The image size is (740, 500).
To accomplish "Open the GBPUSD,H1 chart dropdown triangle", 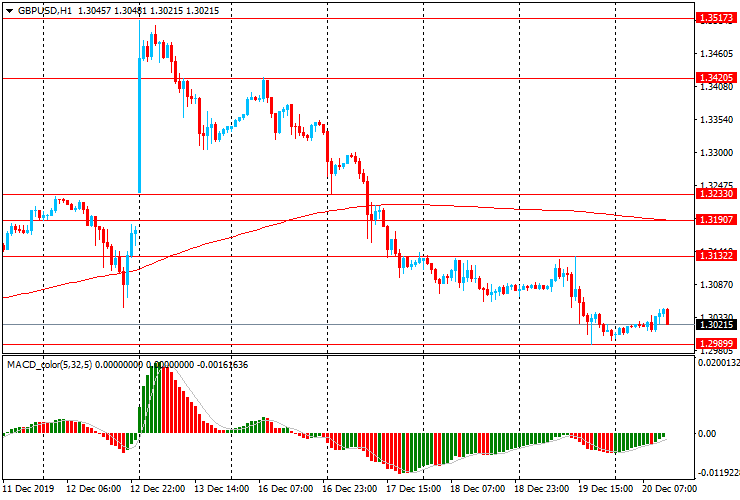I will 9,11.
